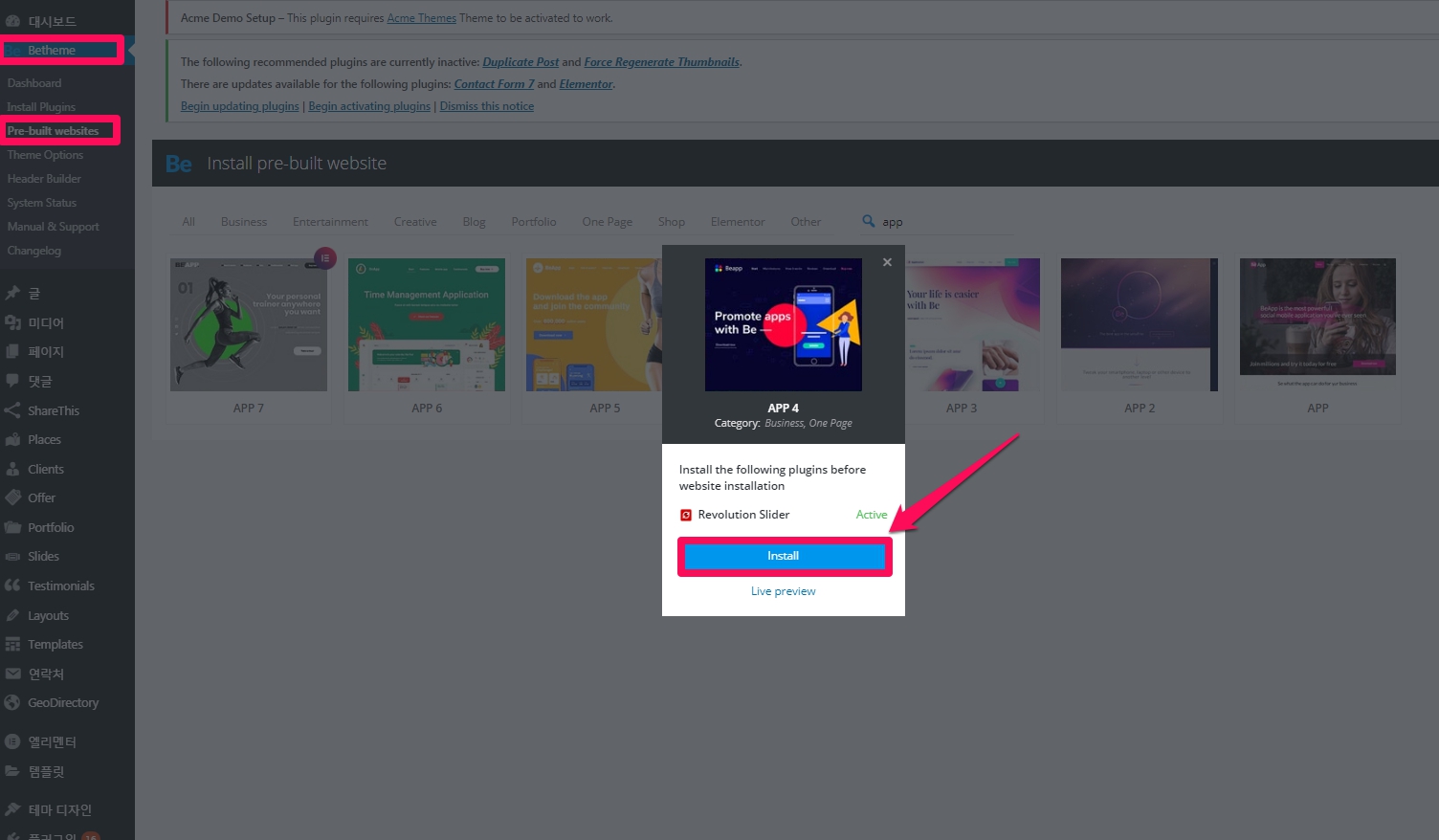
Task: Follow the Acme Themes link in notice
Action: pyautogui.click(x=422, y=18)
